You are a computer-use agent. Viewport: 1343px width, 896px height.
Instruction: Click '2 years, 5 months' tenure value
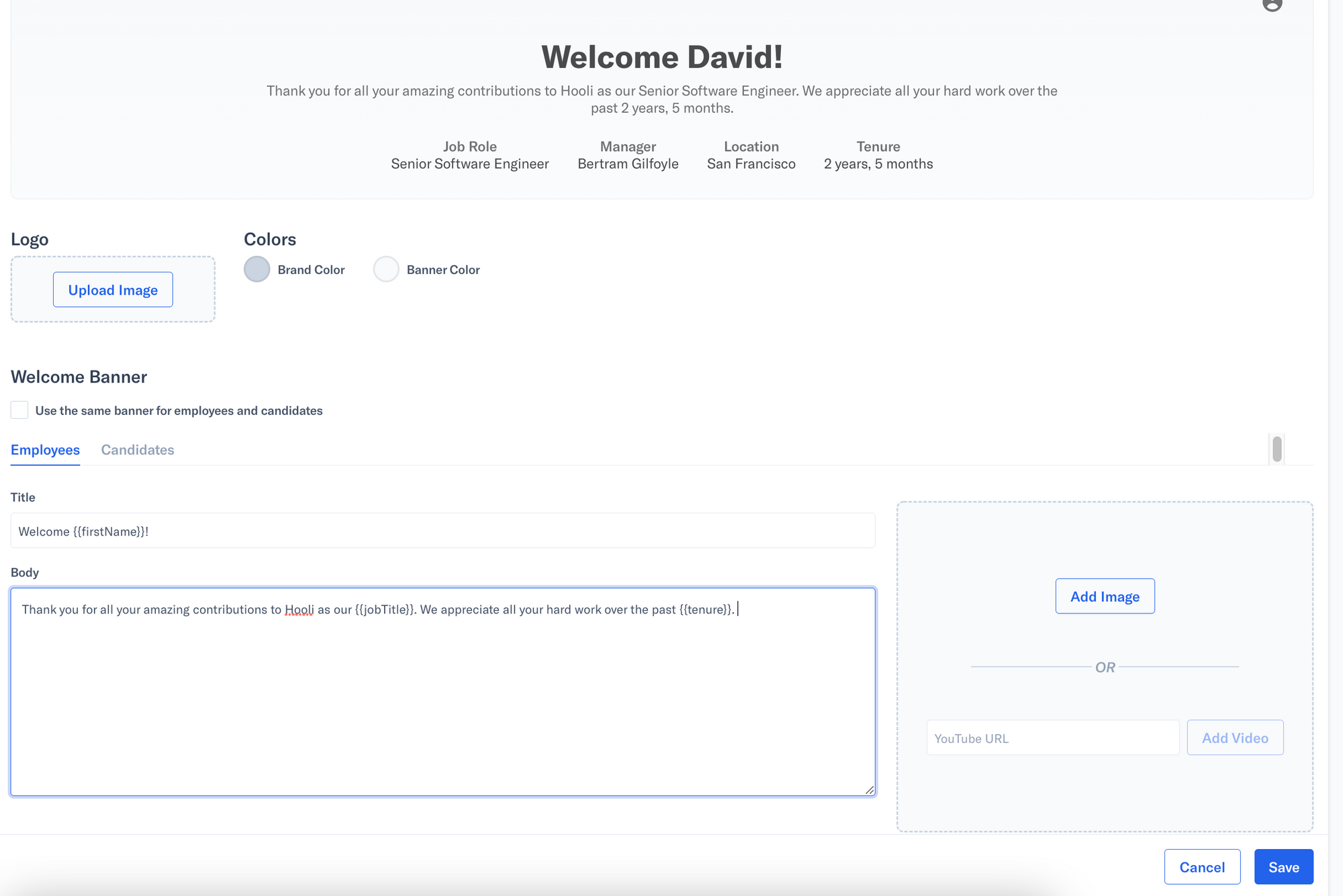coord(878,164)
